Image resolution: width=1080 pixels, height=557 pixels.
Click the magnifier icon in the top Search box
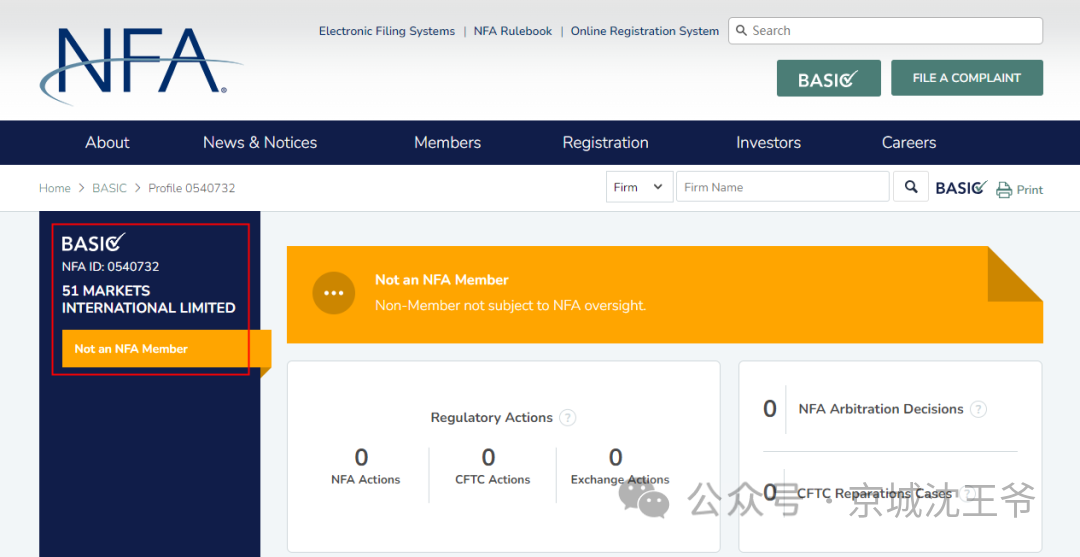(x=741, y=30)
